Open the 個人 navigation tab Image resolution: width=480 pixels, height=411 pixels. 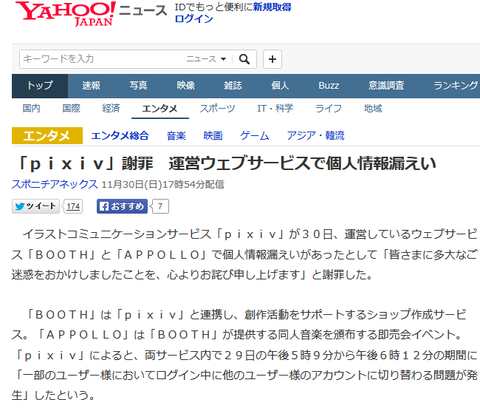pyautogui.click(x=280, y=86)
